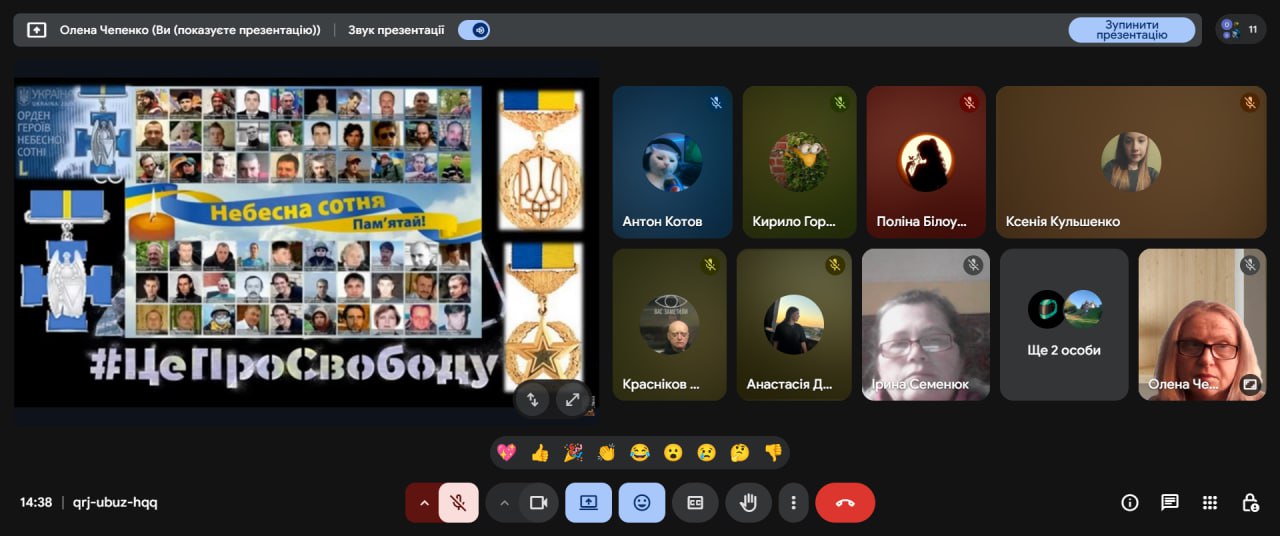Raise hand using the hand icon

[x=748, y=503]
